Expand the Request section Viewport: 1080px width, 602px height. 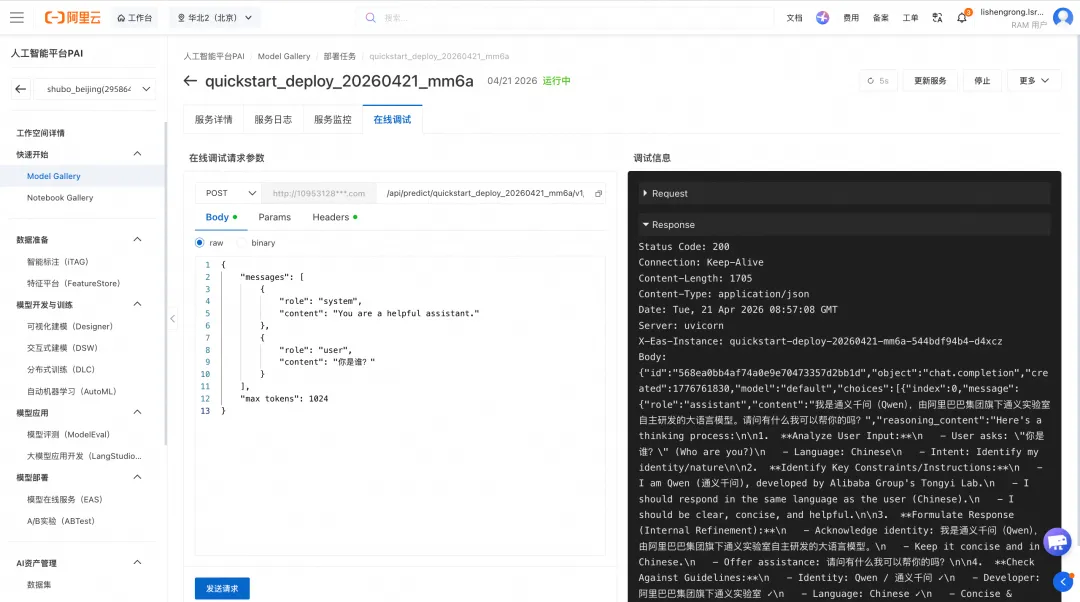tap(844, 194)
